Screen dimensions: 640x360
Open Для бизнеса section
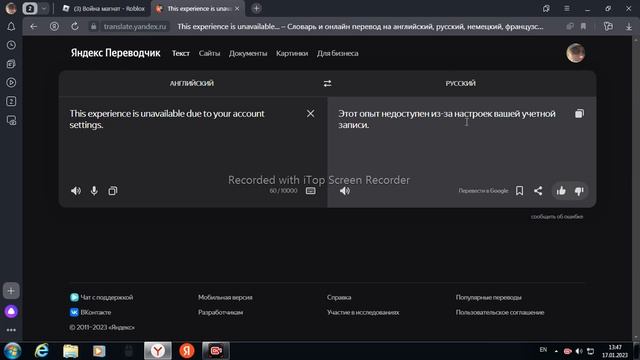tap(338, 53)
